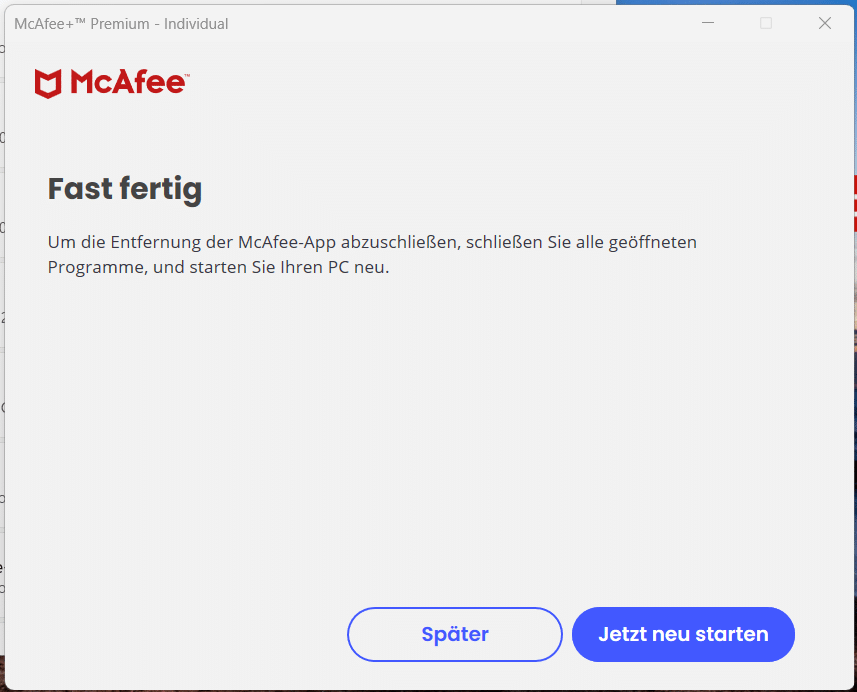This screenshot has height=692, width=857.
Task: Click the word 'Premium' in the title bar
Action: click(120, 24)
